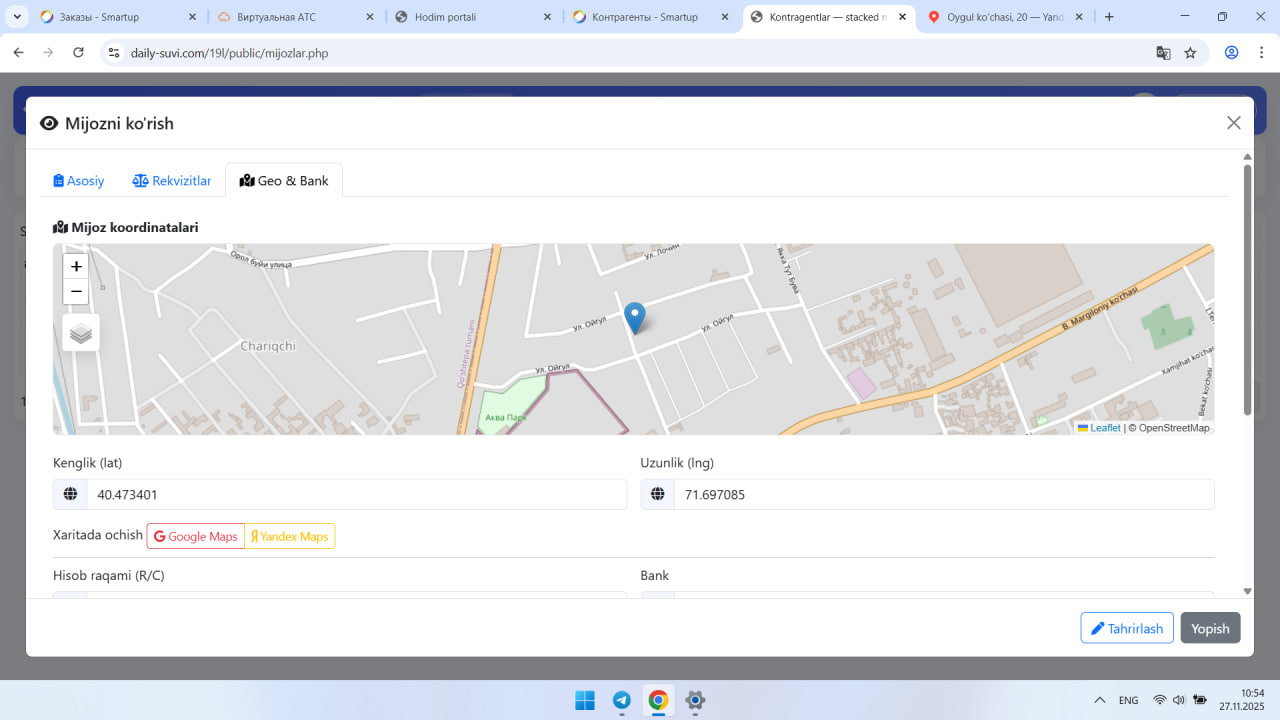Show hidden system tray icons
Viewport: 1280px width, 720px height.
click(1100, 700)
